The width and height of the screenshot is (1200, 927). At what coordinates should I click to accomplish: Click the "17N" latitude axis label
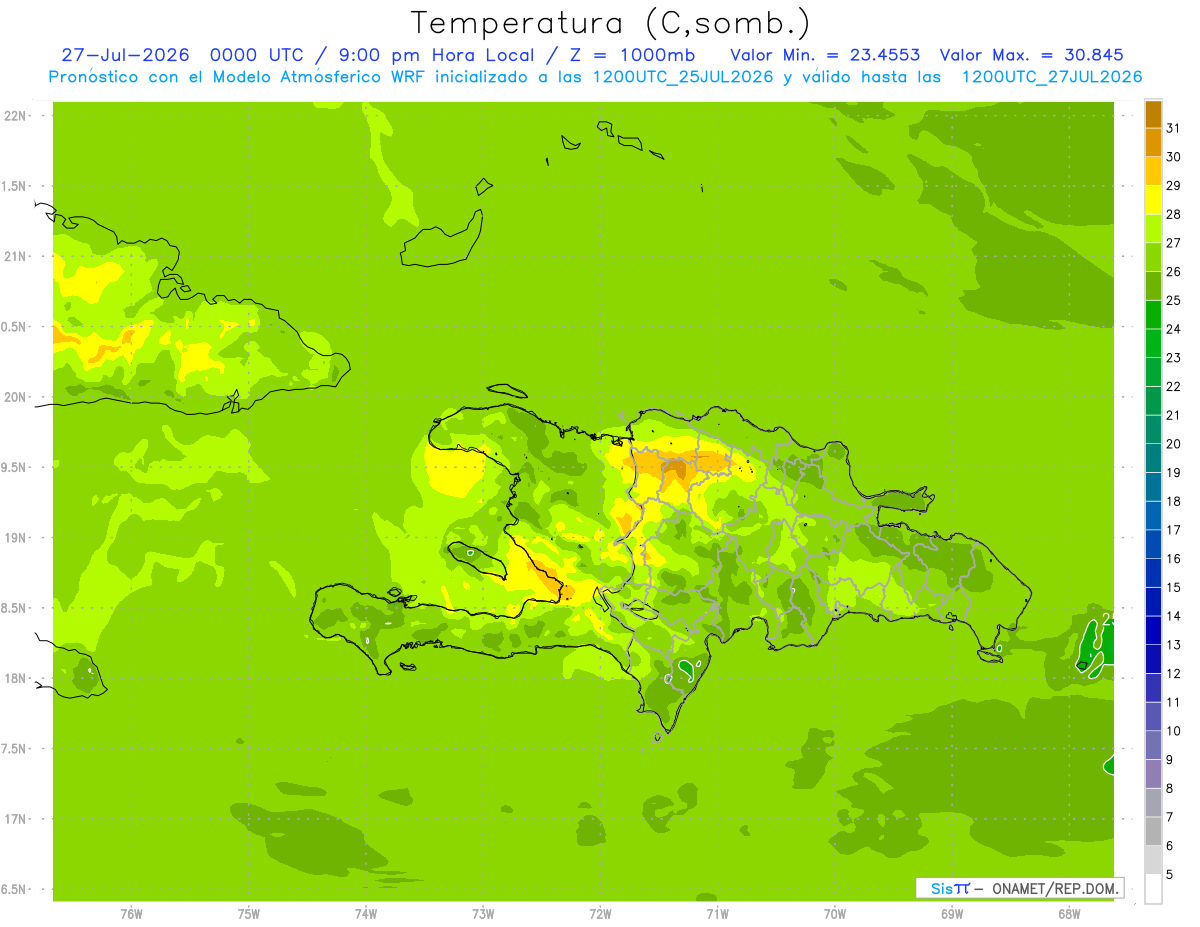tap(17, 819)
